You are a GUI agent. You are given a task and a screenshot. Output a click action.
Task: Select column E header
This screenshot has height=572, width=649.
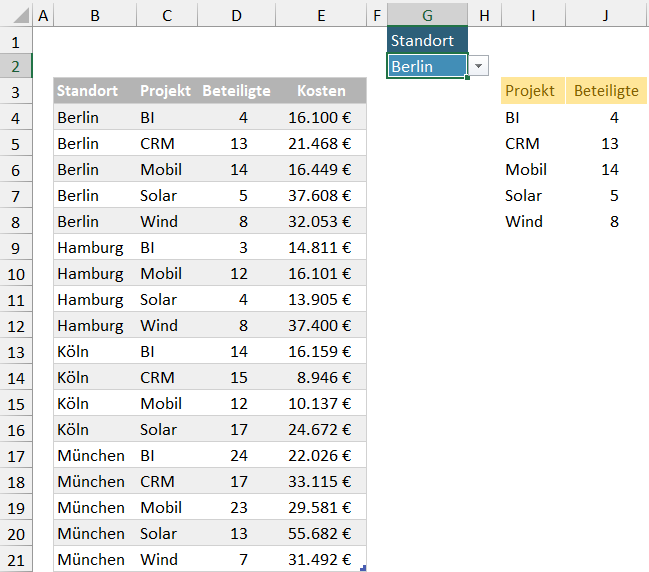click(x=321, y=15)
